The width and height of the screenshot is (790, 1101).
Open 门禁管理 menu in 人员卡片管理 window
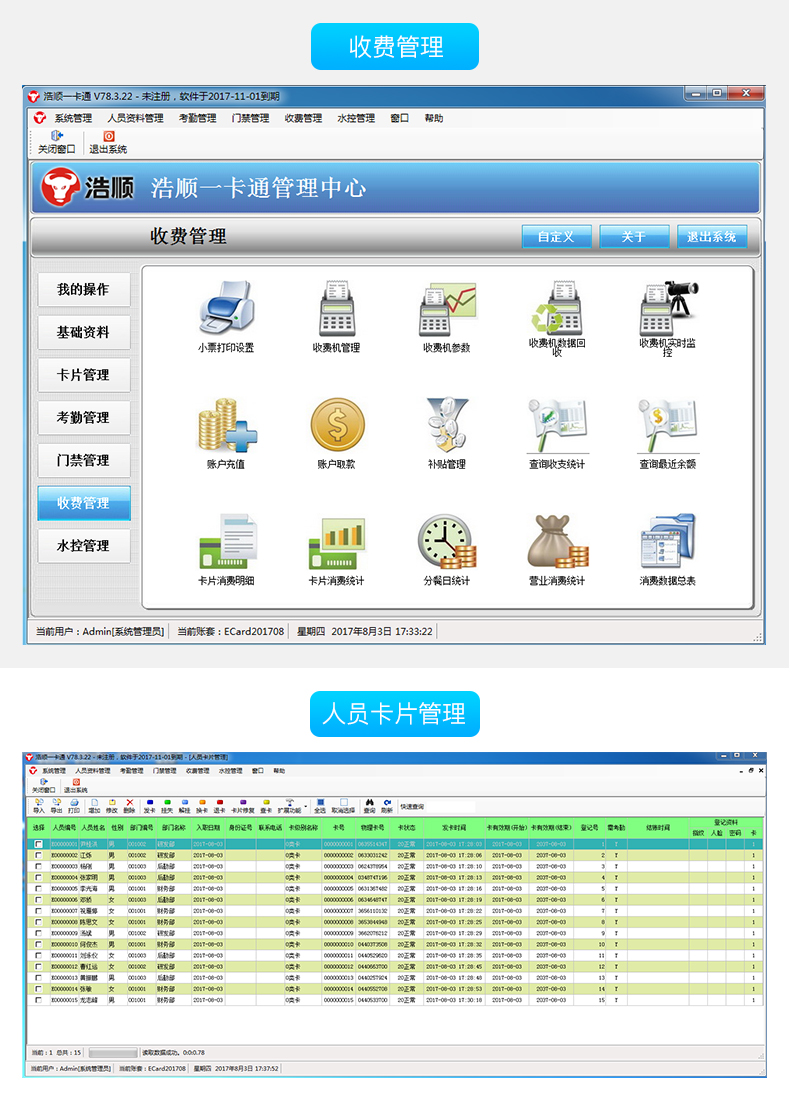point(164,771)
